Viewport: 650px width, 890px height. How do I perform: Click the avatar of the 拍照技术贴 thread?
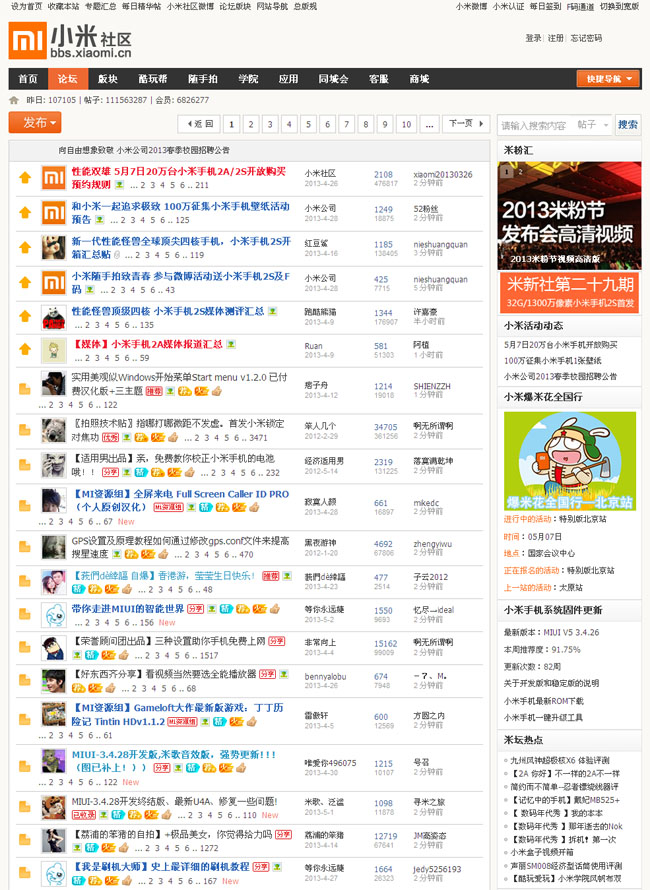point(54,430)
